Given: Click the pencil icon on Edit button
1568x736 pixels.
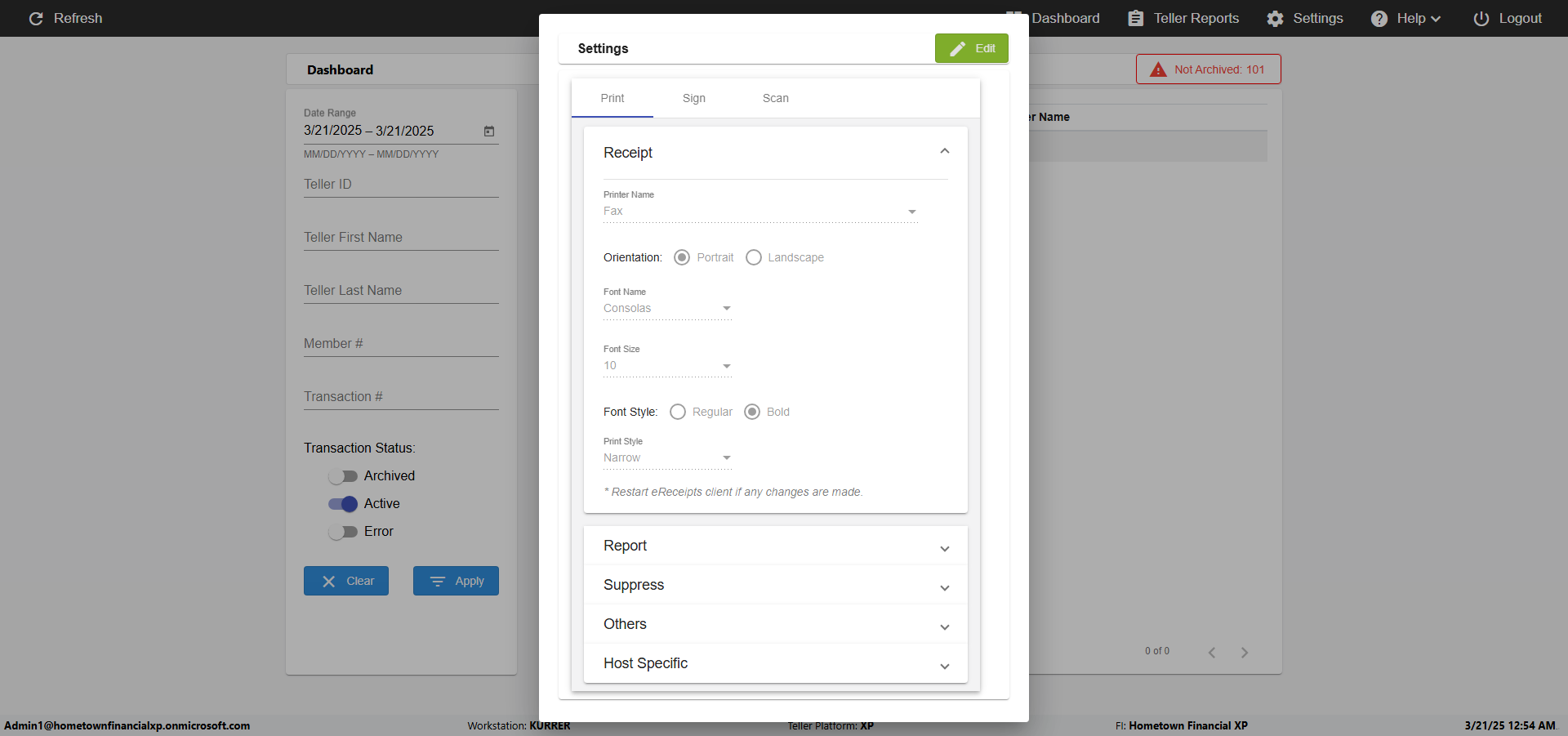Looking at the screenshot, I should 957,48.
